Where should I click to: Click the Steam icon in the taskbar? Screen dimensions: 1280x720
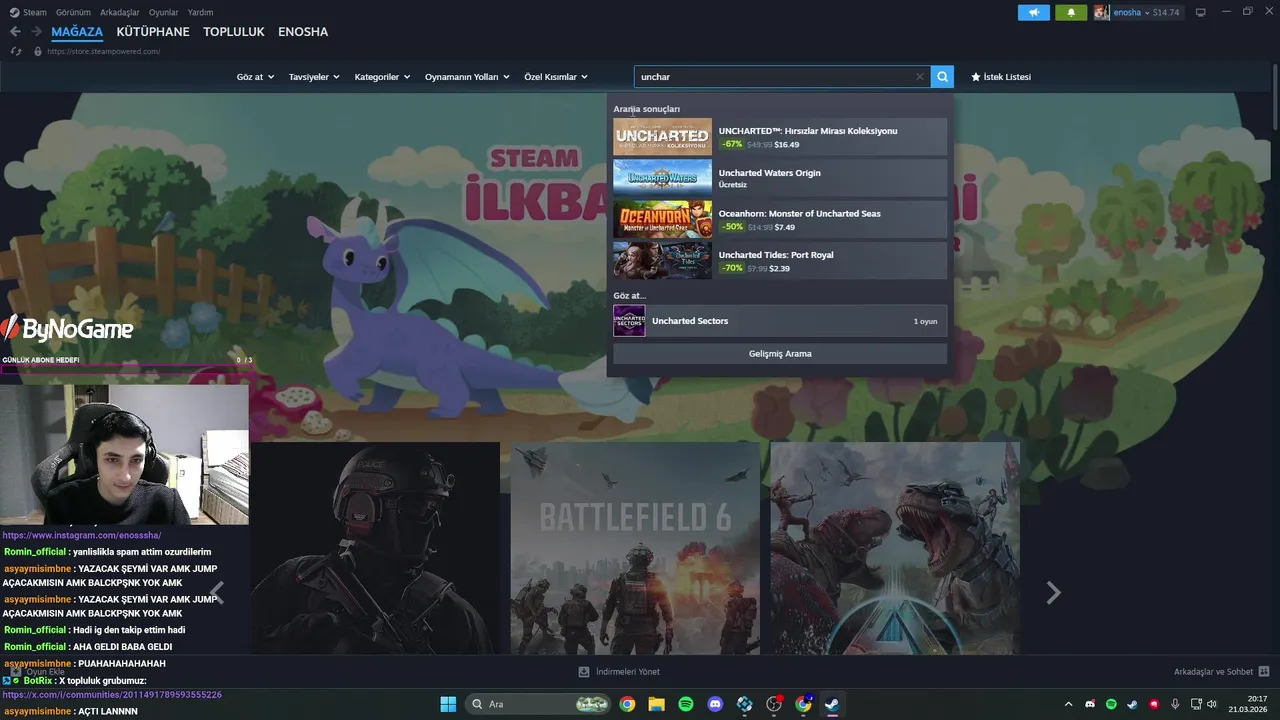click(832, 704)
